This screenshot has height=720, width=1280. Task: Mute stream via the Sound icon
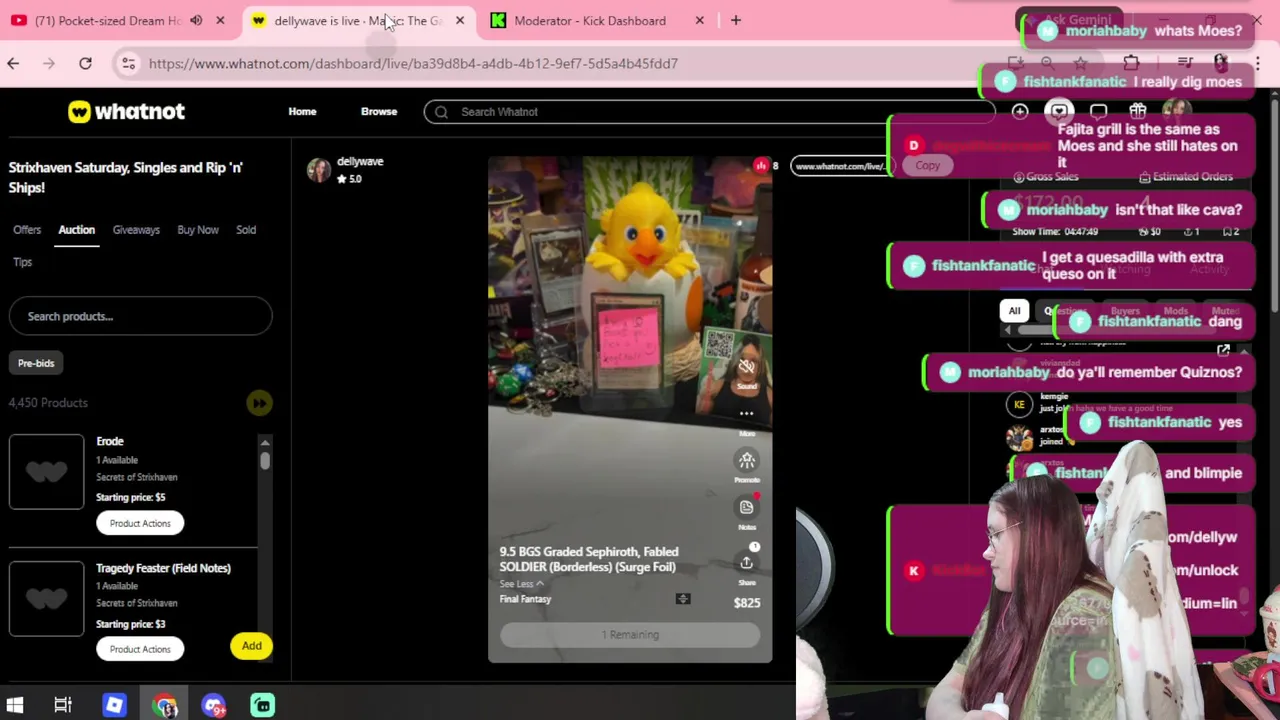[x=747, y=369]
